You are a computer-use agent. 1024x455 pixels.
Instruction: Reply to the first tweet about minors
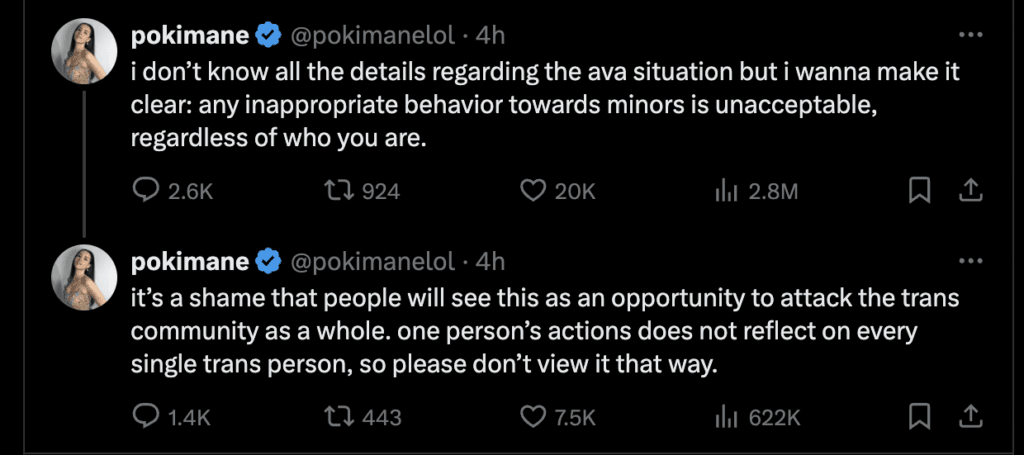coord(146,191)
